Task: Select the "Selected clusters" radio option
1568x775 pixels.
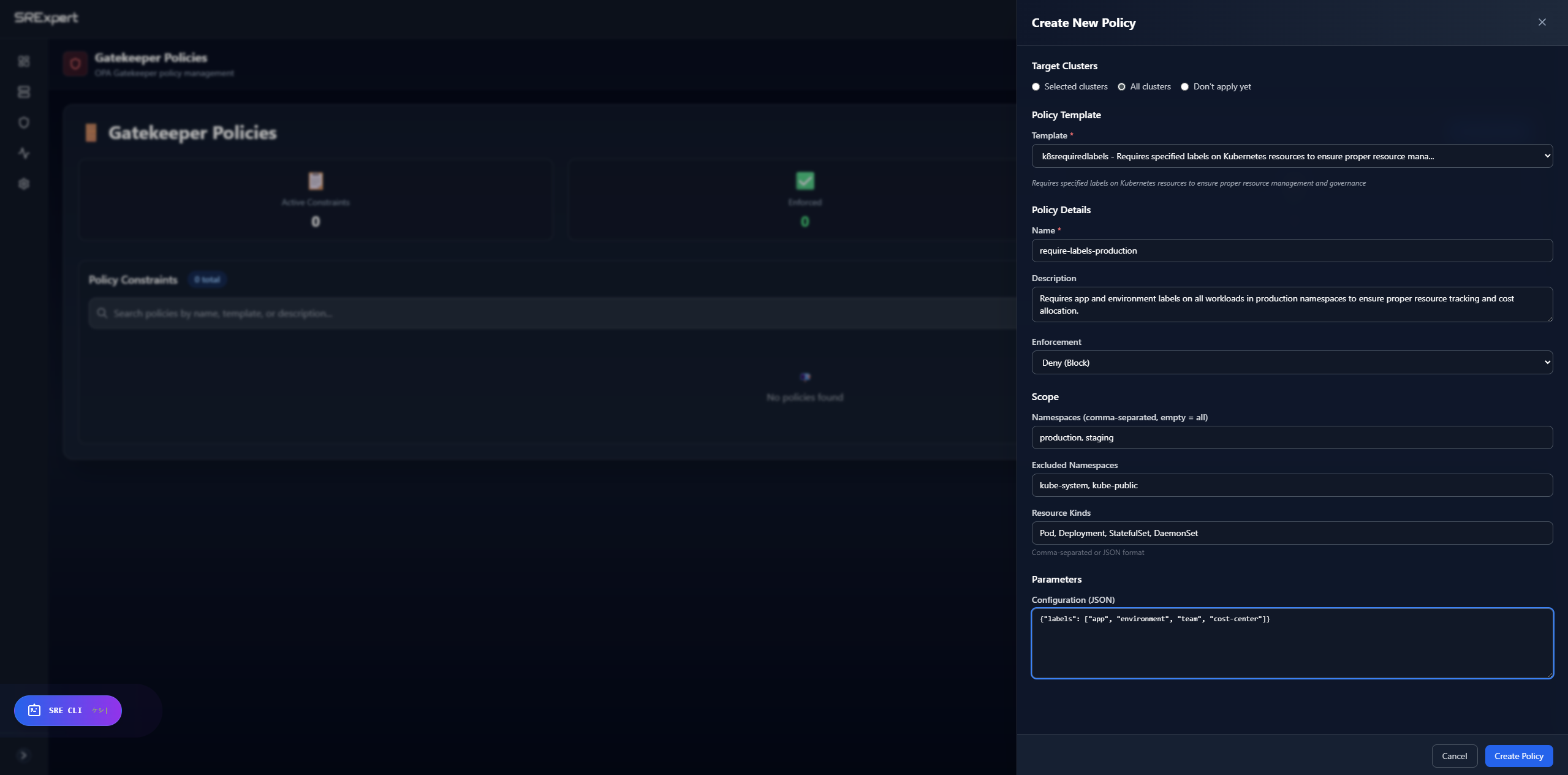Action: click(x=1036, y=87)
